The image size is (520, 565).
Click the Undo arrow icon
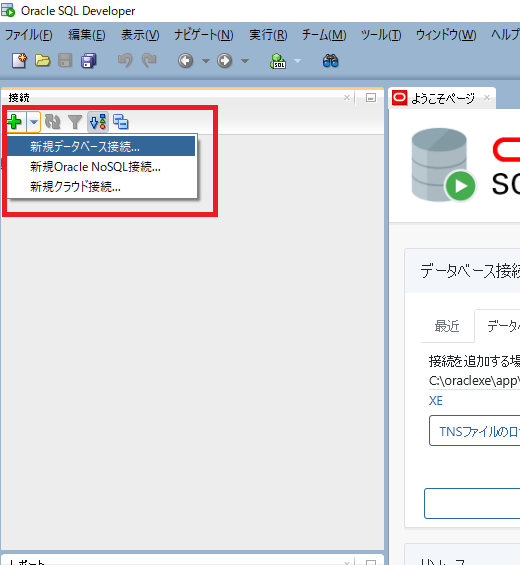[125, 61]
